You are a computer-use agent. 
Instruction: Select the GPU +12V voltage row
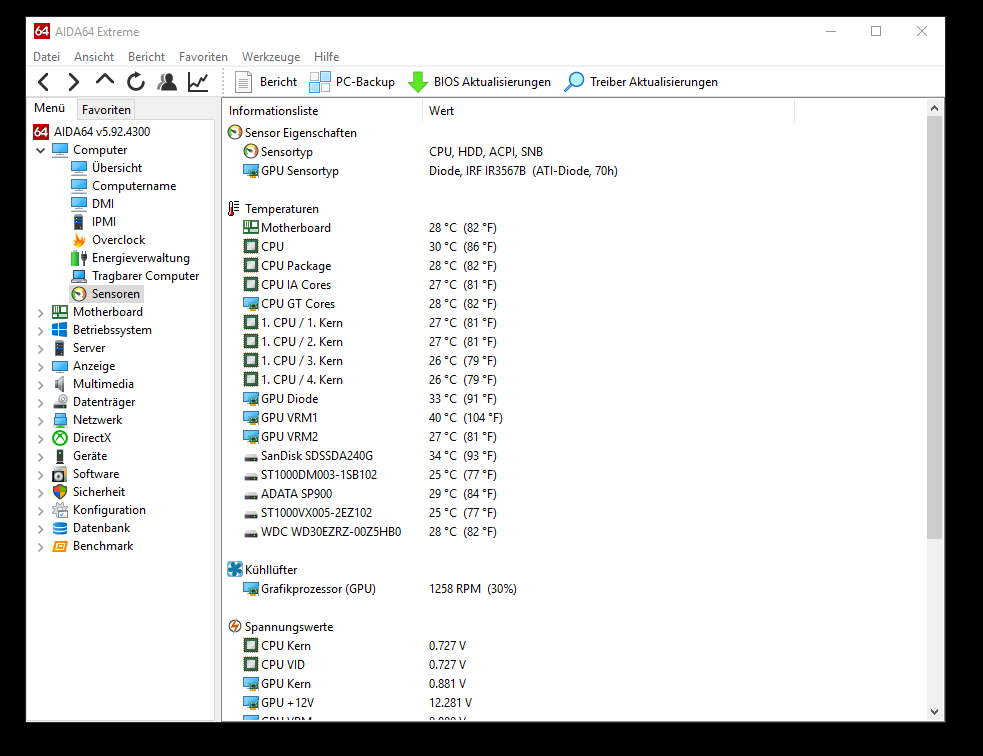click(x=357, y=703)
